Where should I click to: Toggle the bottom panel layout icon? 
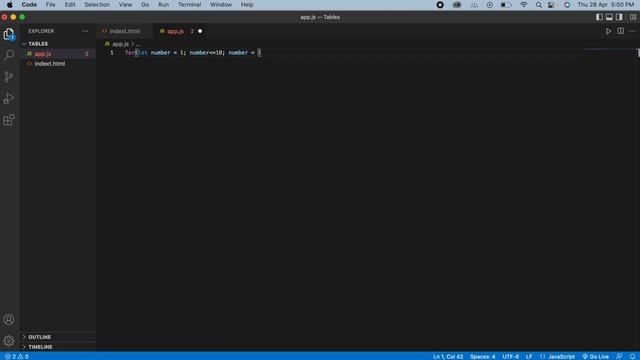[x=609, y=17]
